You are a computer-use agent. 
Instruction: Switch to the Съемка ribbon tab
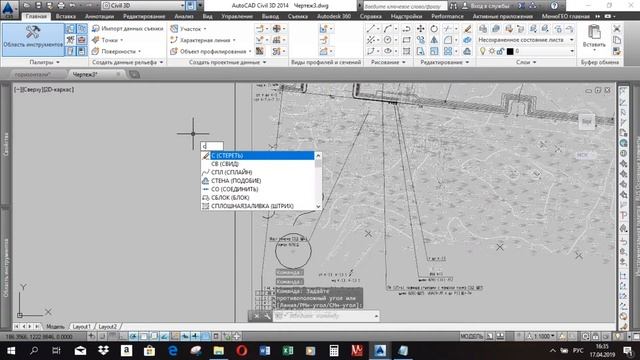click(x=298, y=16)
